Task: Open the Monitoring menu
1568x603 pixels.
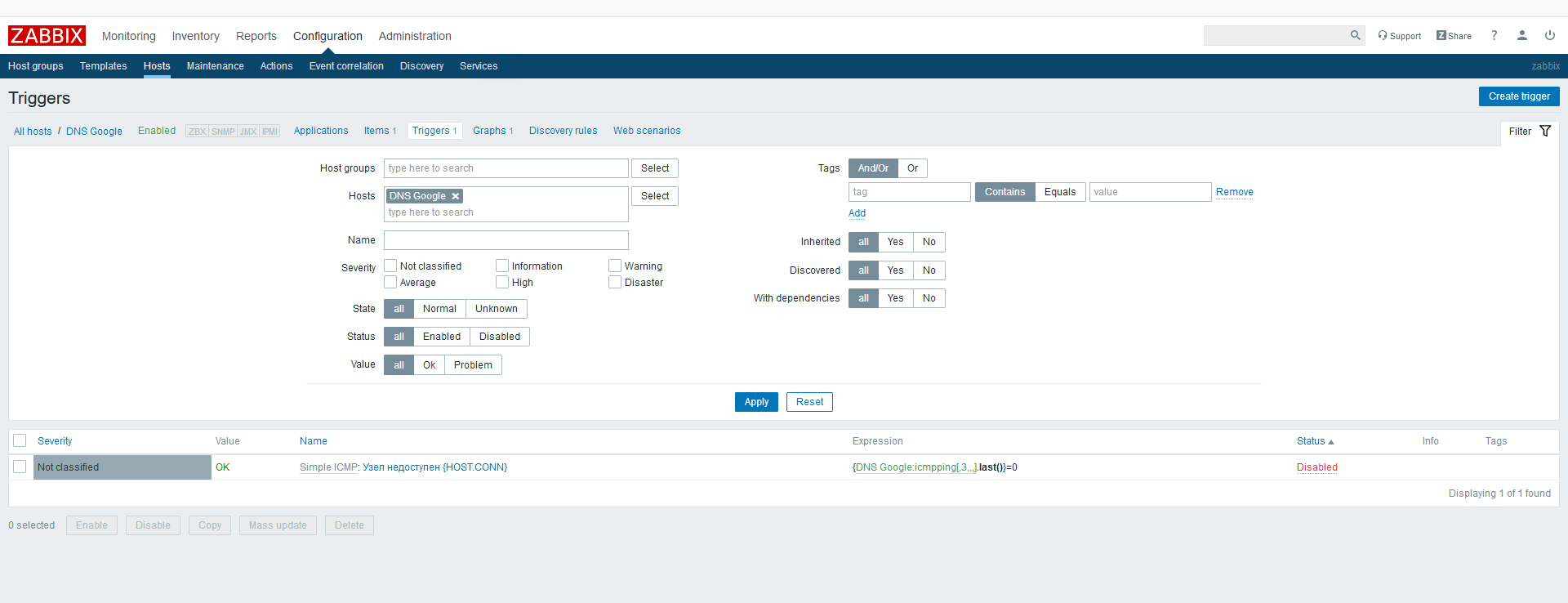Action: pos(129,36)
